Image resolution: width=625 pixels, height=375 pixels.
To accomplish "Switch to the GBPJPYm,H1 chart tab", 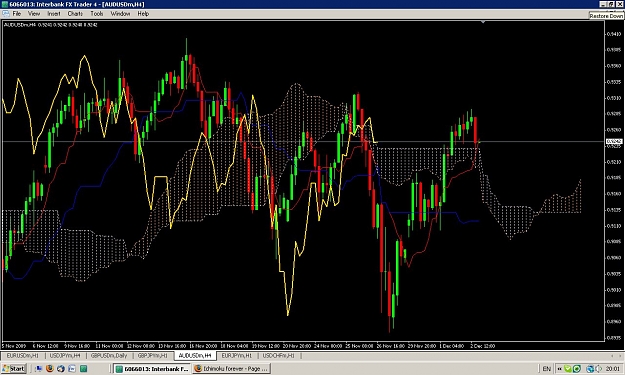I will pyautogui.click(x=153, y=355).
